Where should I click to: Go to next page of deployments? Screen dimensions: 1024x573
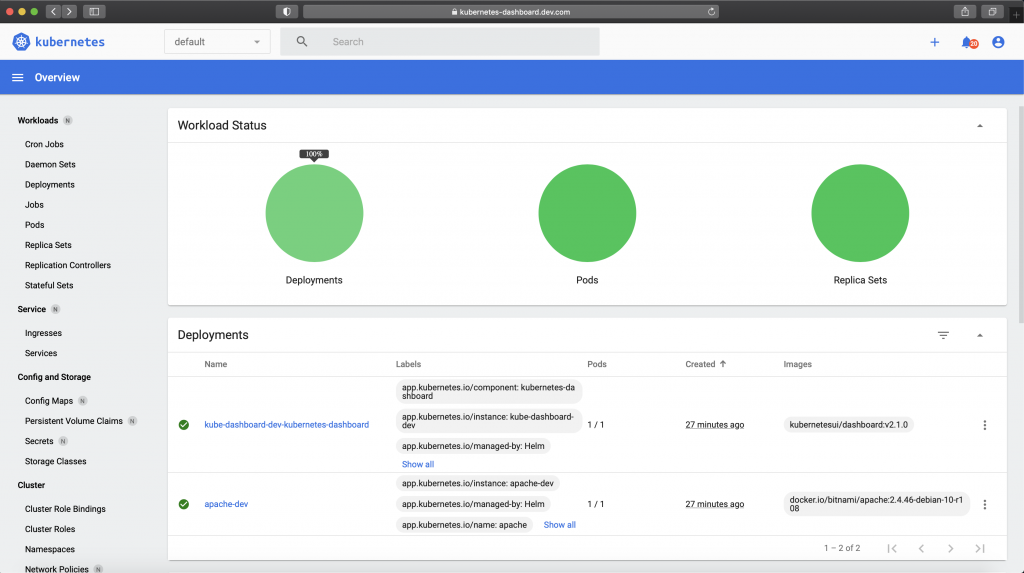(951, 548)
